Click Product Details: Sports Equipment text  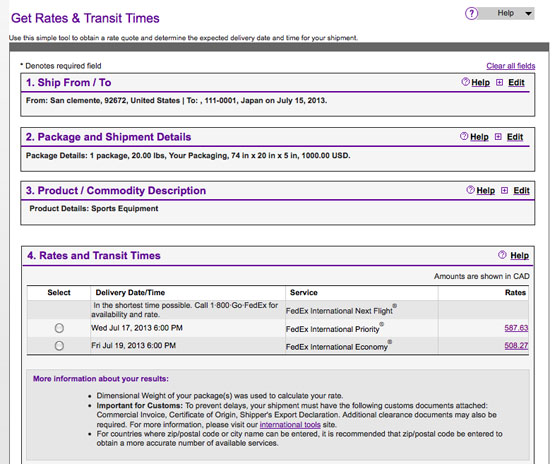(x=94, y=209)
